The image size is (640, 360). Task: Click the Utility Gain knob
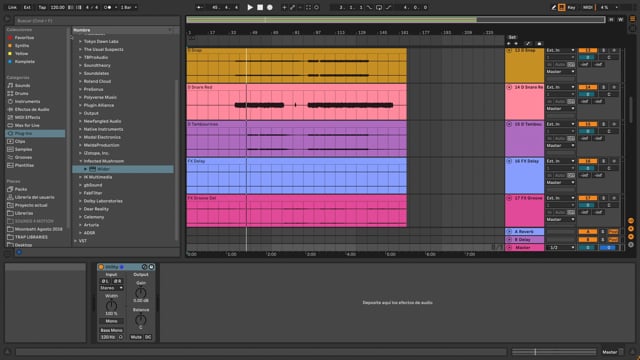click(x=141, y=292)
